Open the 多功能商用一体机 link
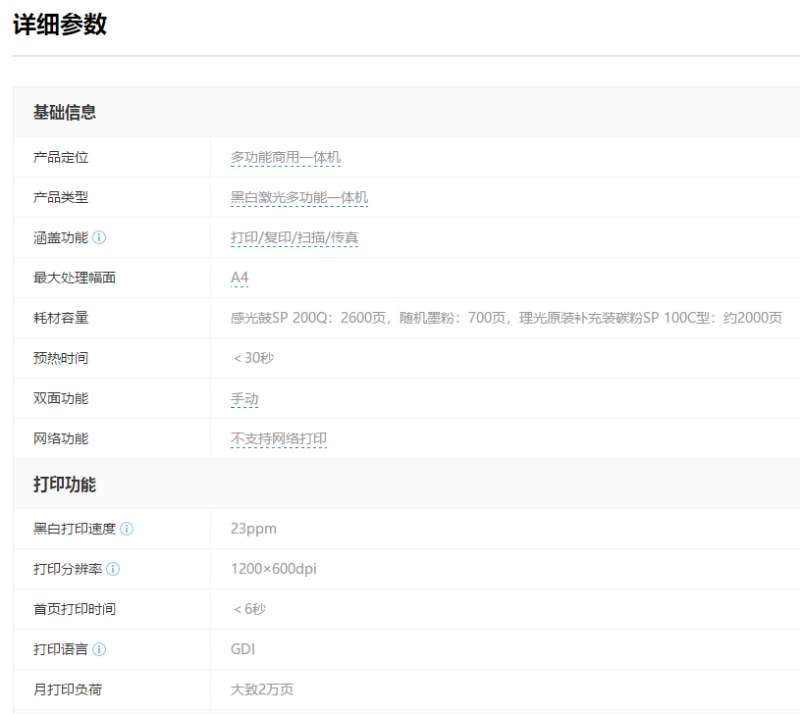The image size is (800, 714). [286, 158]
